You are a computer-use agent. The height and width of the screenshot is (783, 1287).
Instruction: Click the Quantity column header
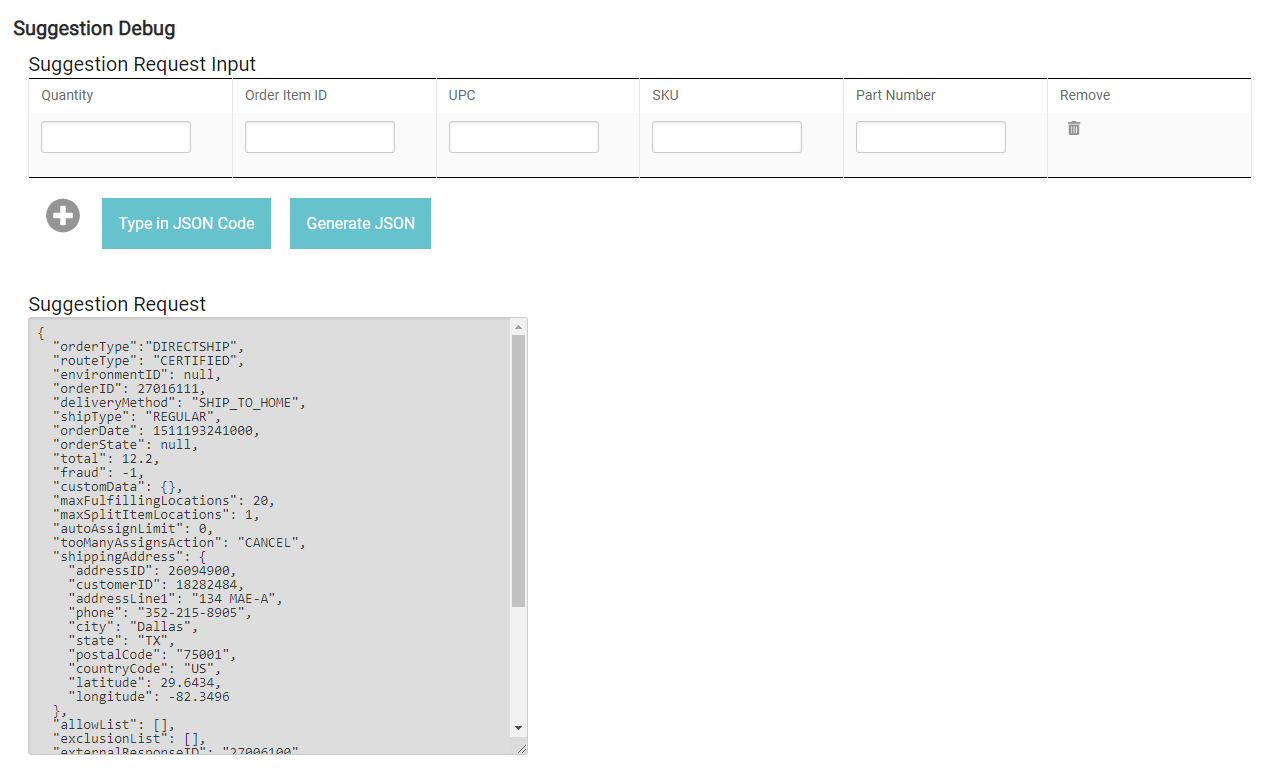point(66,95)
